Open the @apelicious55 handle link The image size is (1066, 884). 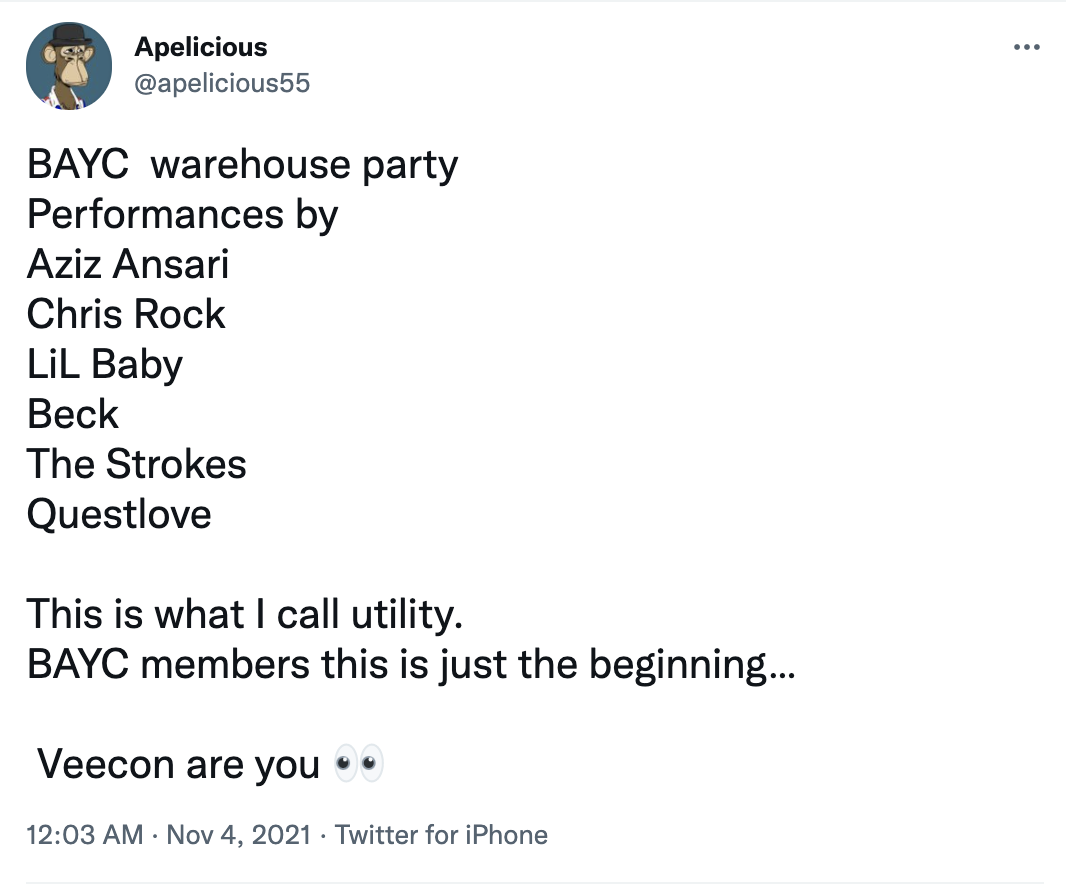(x=221, y=83)
